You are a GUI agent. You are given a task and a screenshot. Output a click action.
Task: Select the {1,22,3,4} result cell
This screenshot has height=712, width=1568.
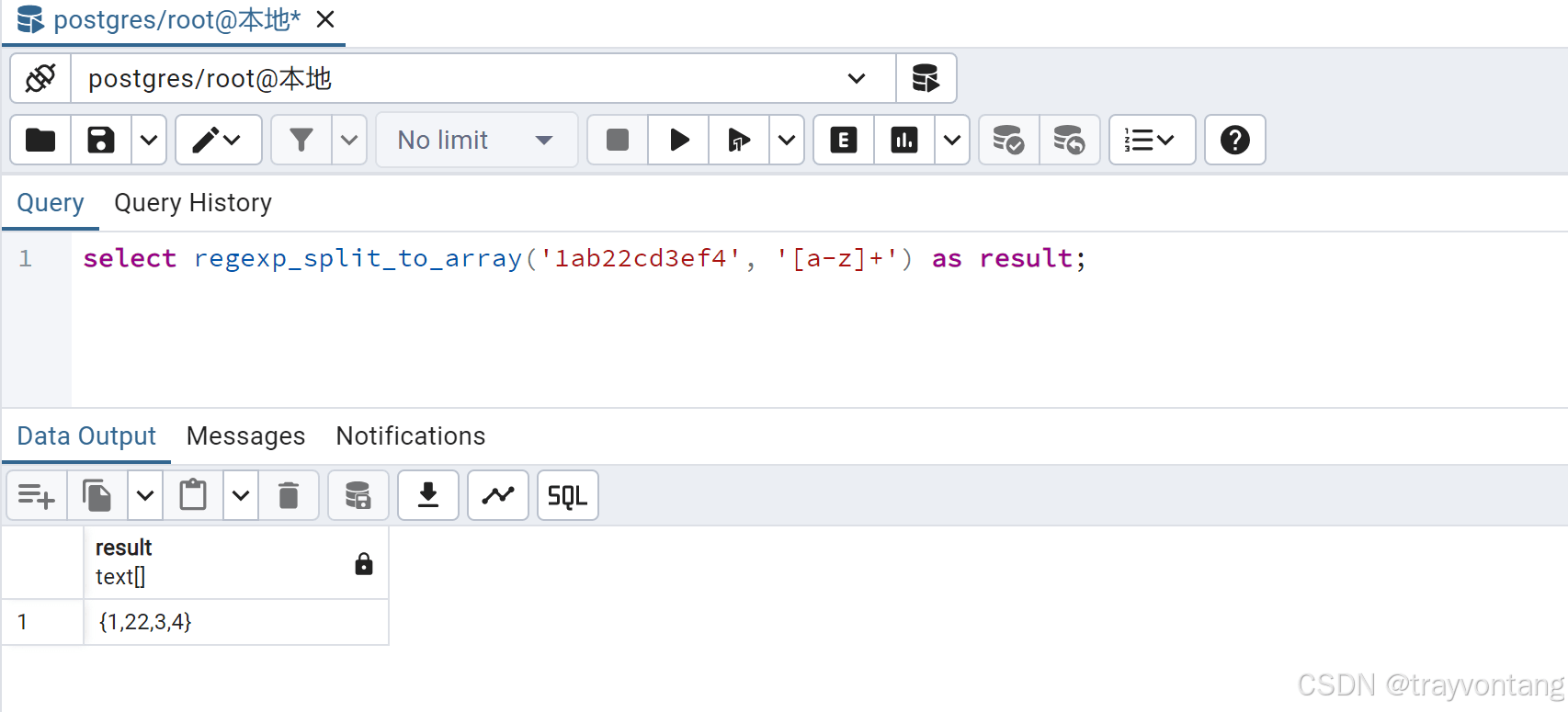(236, 622)
